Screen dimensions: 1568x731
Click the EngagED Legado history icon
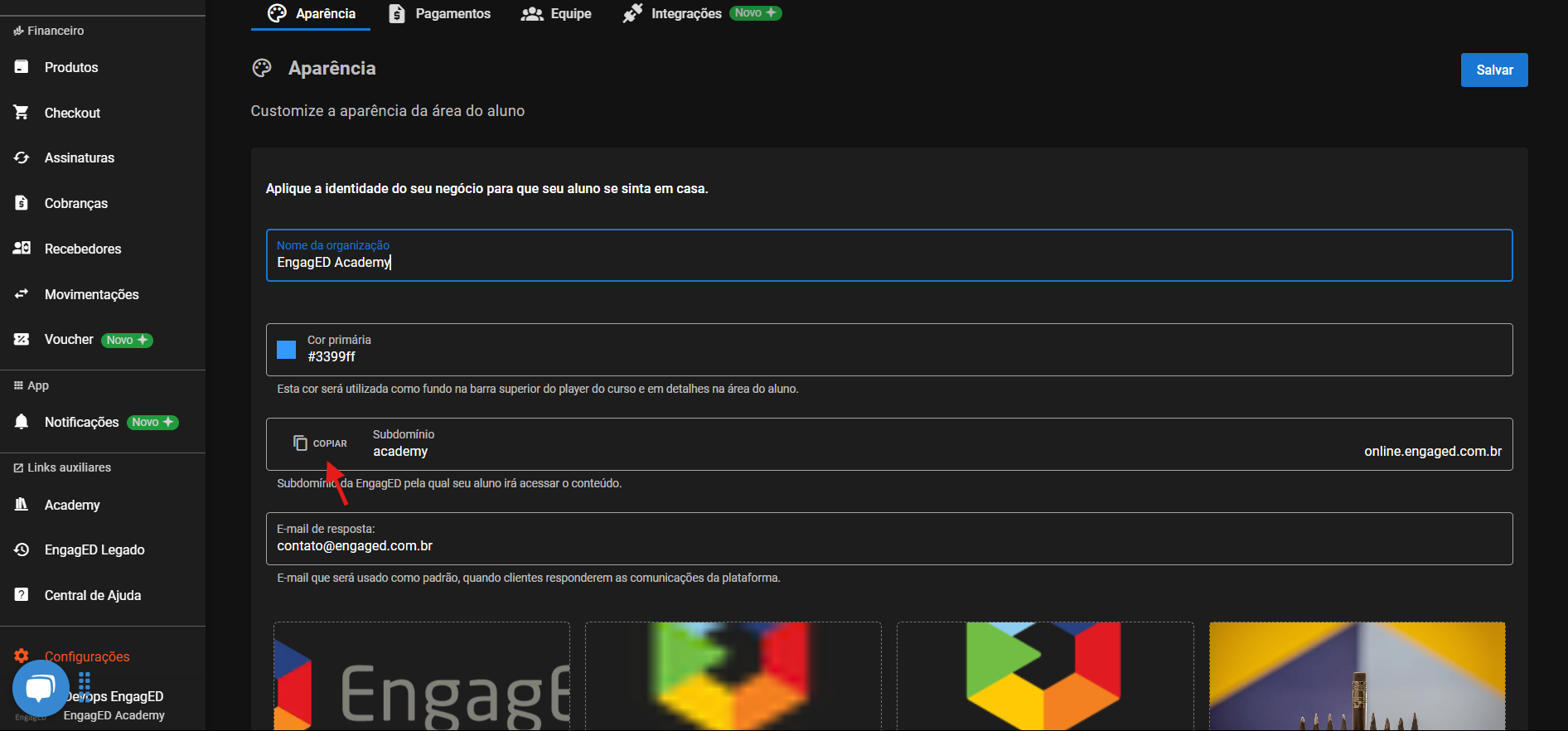point(22,549)
